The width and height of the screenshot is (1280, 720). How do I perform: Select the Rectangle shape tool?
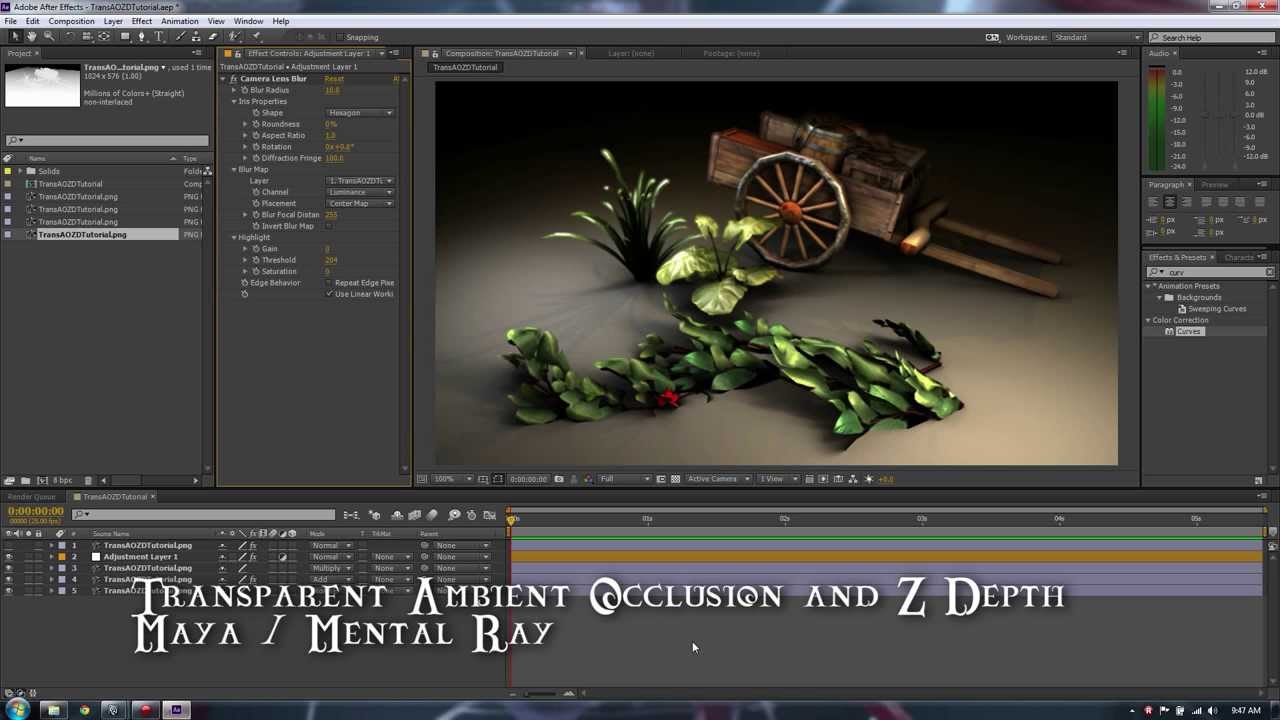tap(125, 37)
